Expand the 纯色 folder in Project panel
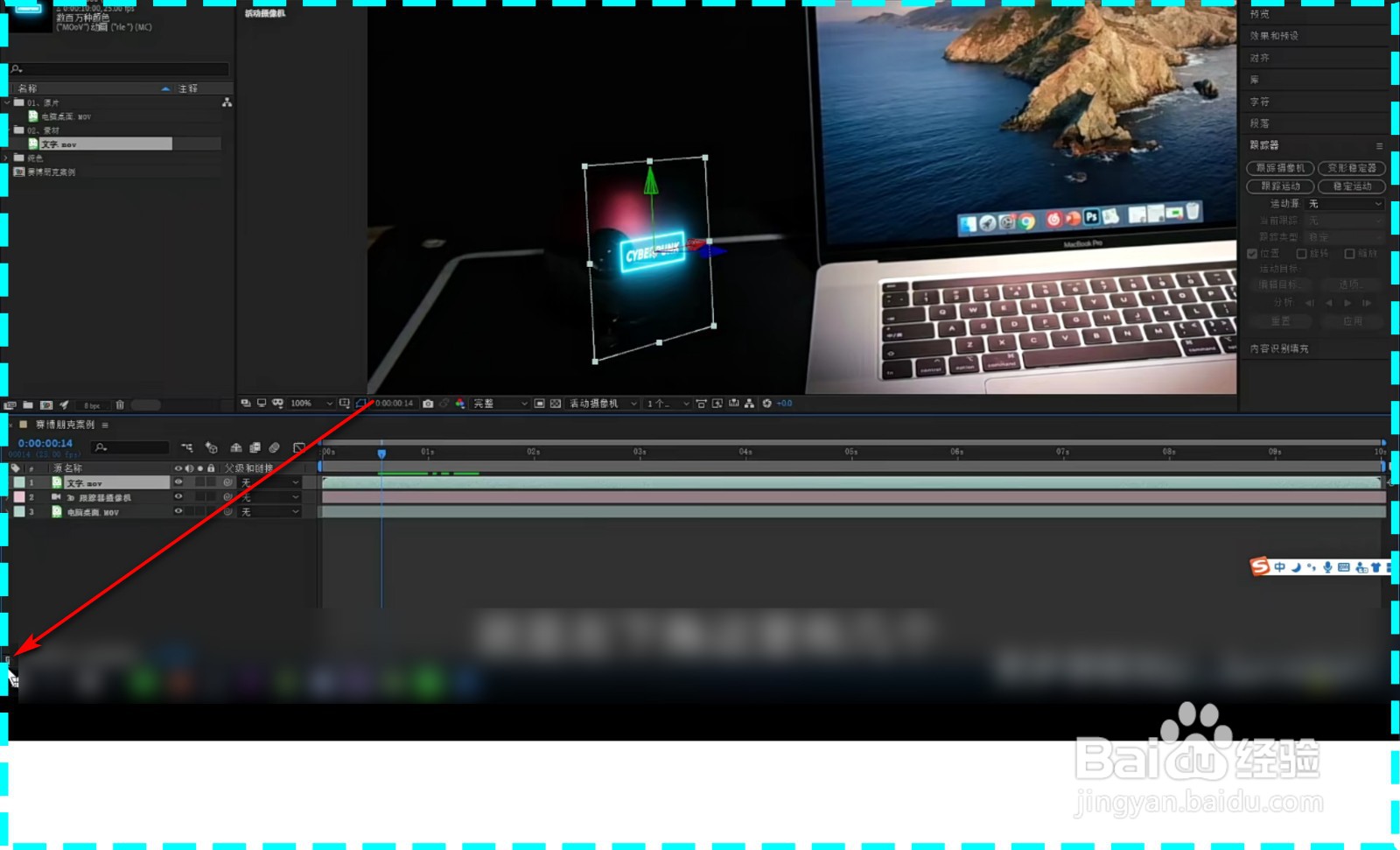The width and height of the screenshot is (1400, 850). click(7, 158)
